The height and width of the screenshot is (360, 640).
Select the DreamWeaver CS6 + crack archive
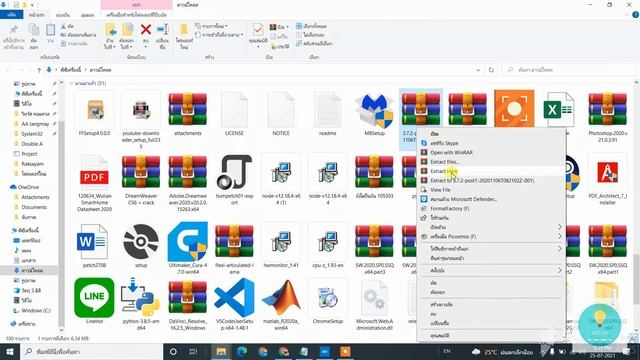tap(141, 180)
